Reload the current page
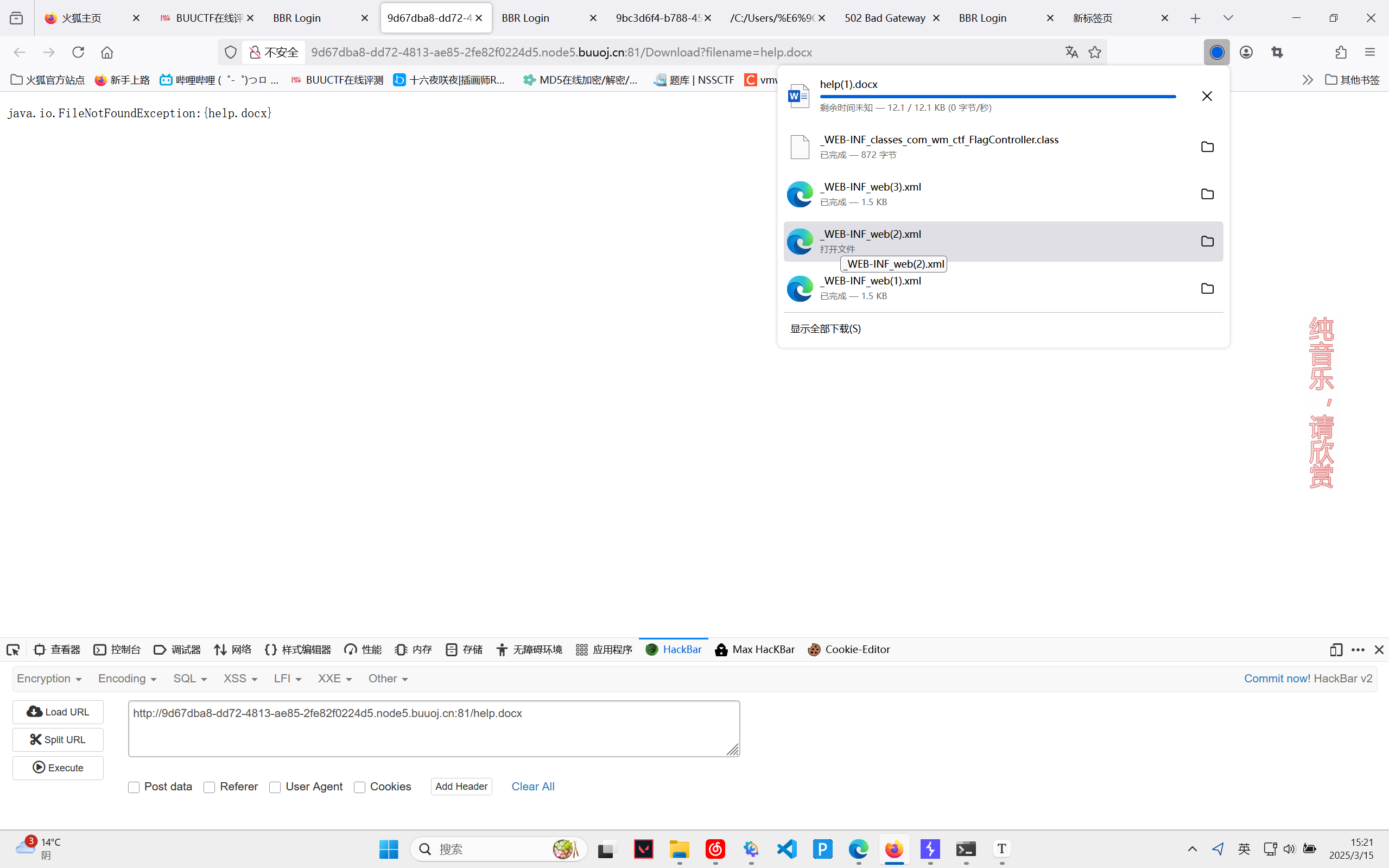This screenshot has width=1389, height=868. pos(78,52)
